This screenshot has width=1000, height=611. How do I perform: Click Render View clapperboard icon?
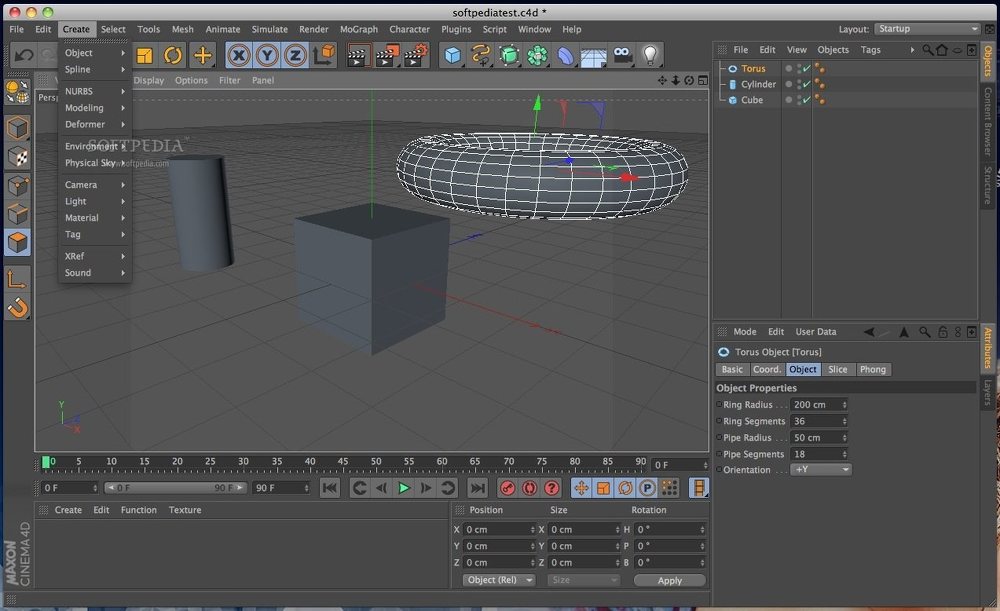(357, 55)
